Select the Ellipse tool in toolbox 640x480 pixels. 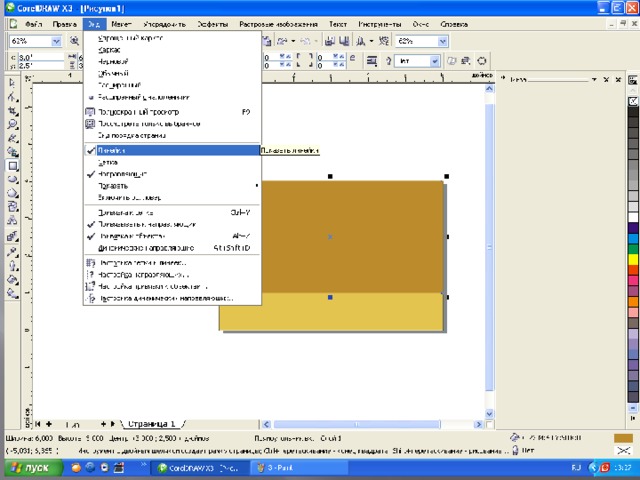tap(12, 180)
